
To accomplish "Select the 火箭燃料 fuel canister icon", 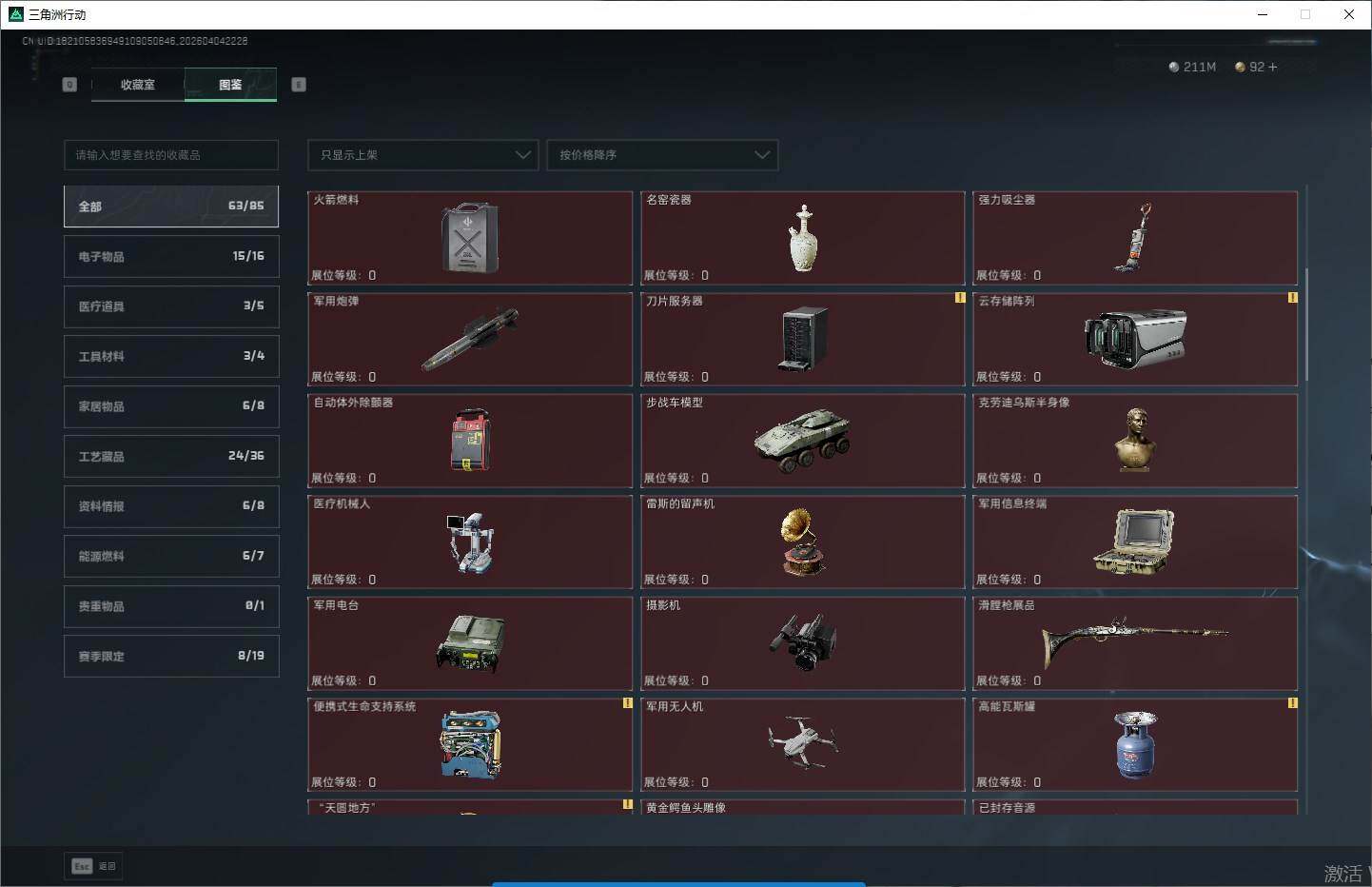I will [470, 237].
